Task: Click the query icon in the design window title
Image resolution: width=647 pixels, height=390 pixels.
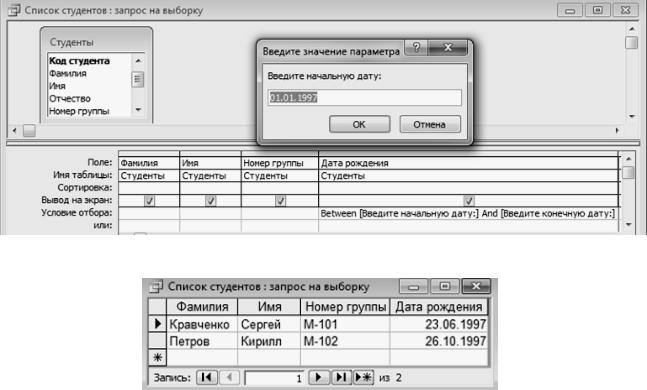Action: point(14,10)
